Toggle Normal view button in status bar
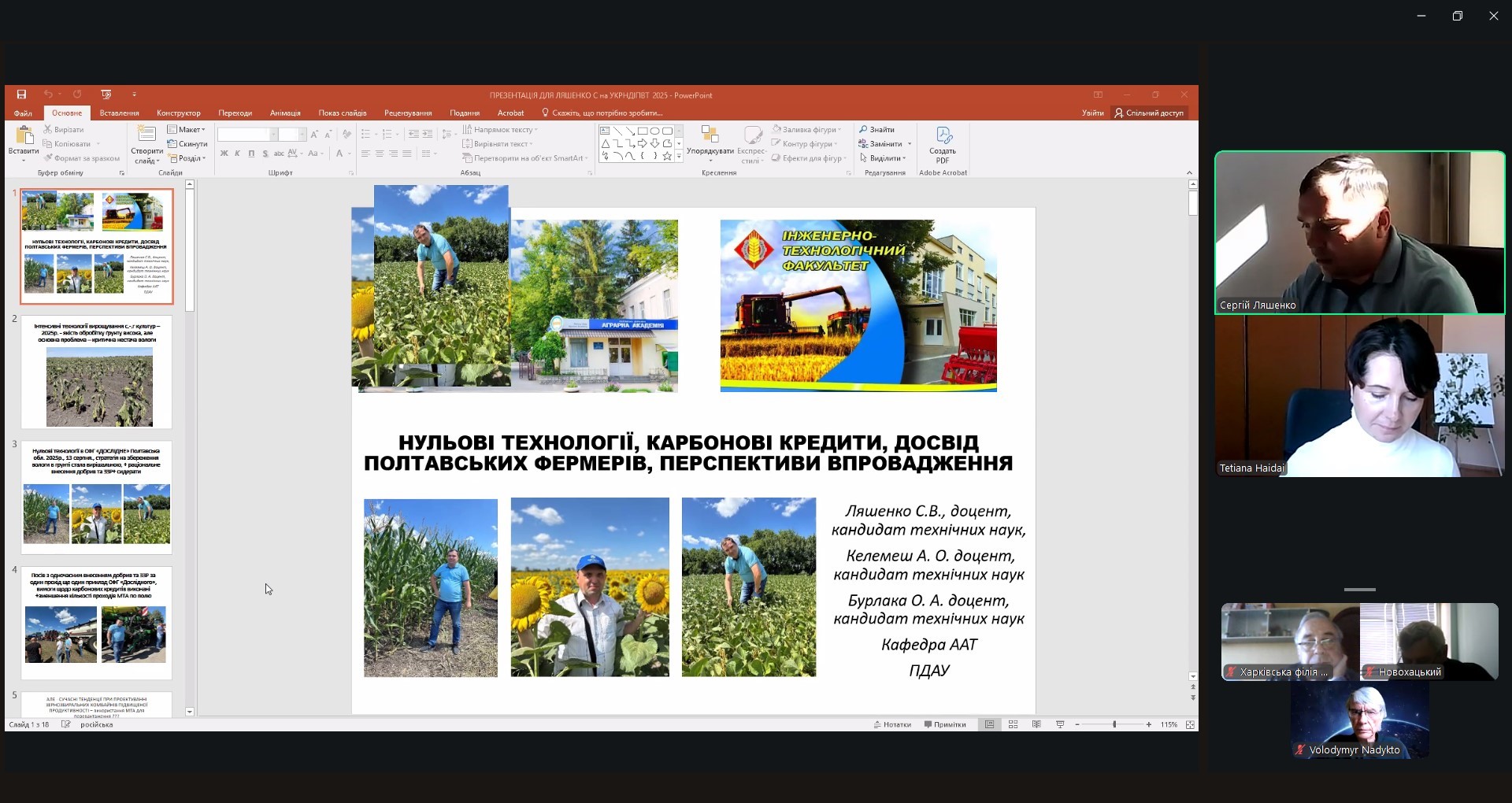 (x=990, y=724)
